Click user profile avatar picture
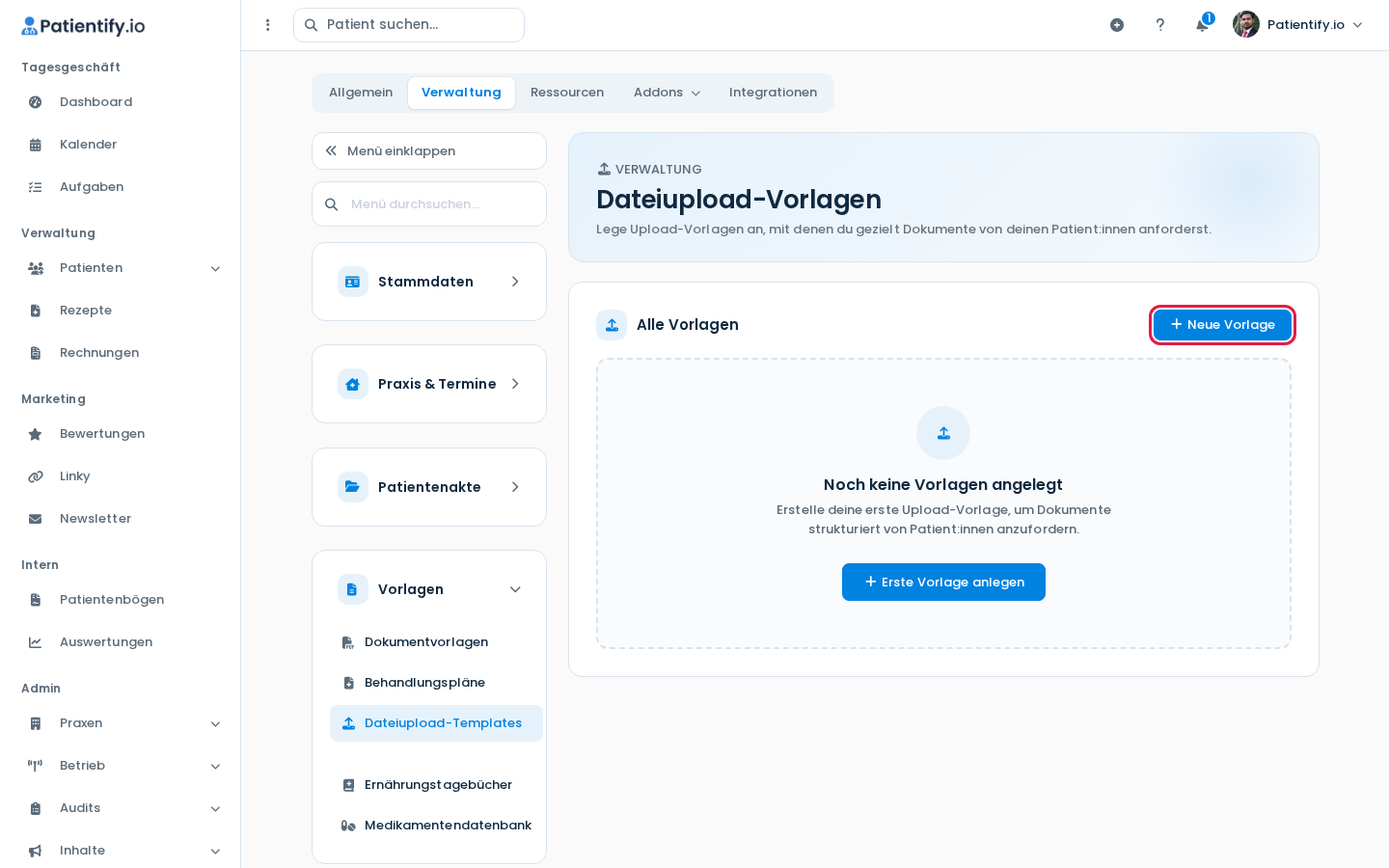The width and height of the screenshot is (1389, 868). [x=1246, y=24]
